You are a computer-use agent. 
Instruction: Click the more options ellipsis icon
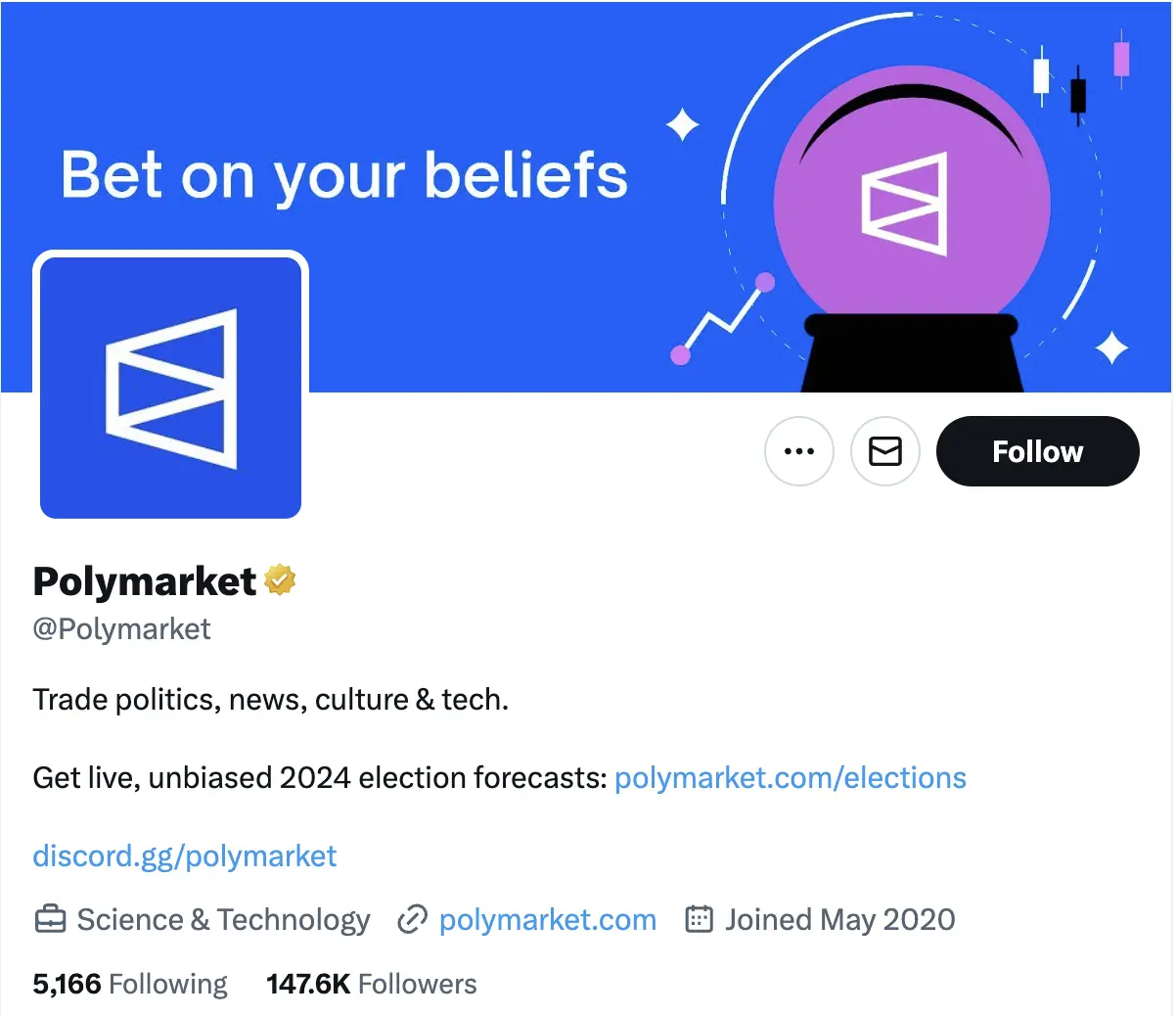pyautogui.click(x=799, y=451)
